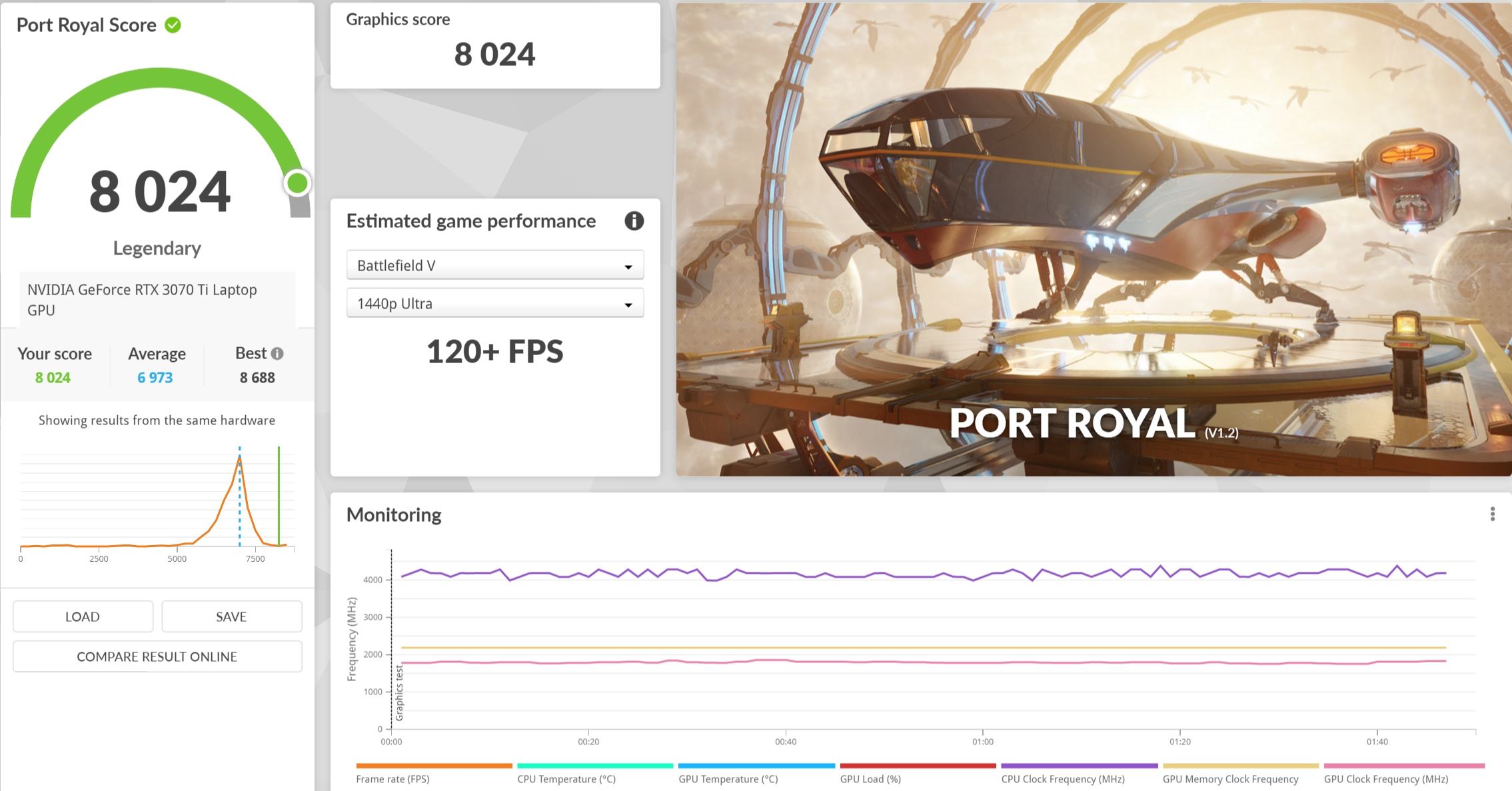Toggle GPU Clock Frequency (MHz) legend series
The image size is (1512, 791).
(x=1403, y=774)
